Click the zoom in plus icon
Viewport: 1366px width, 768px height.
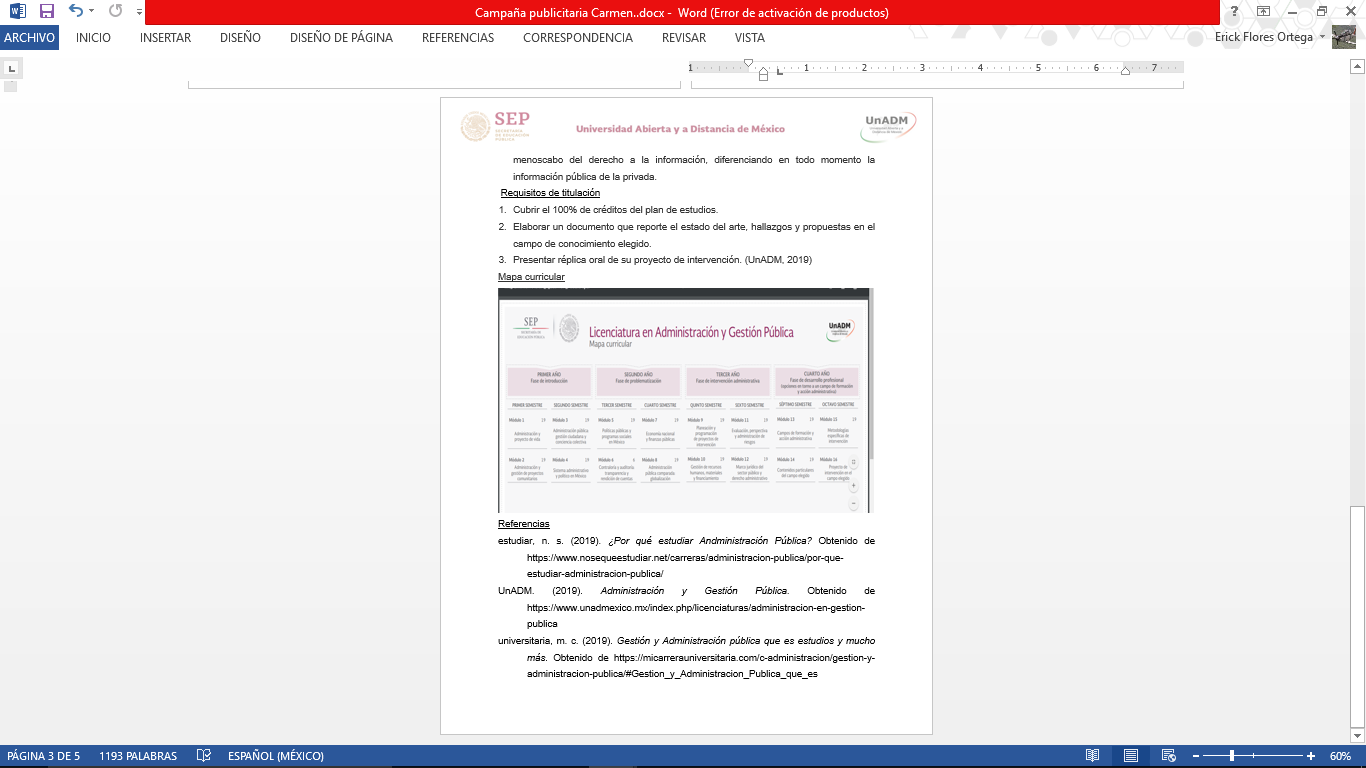click(x=1310, y=756)
